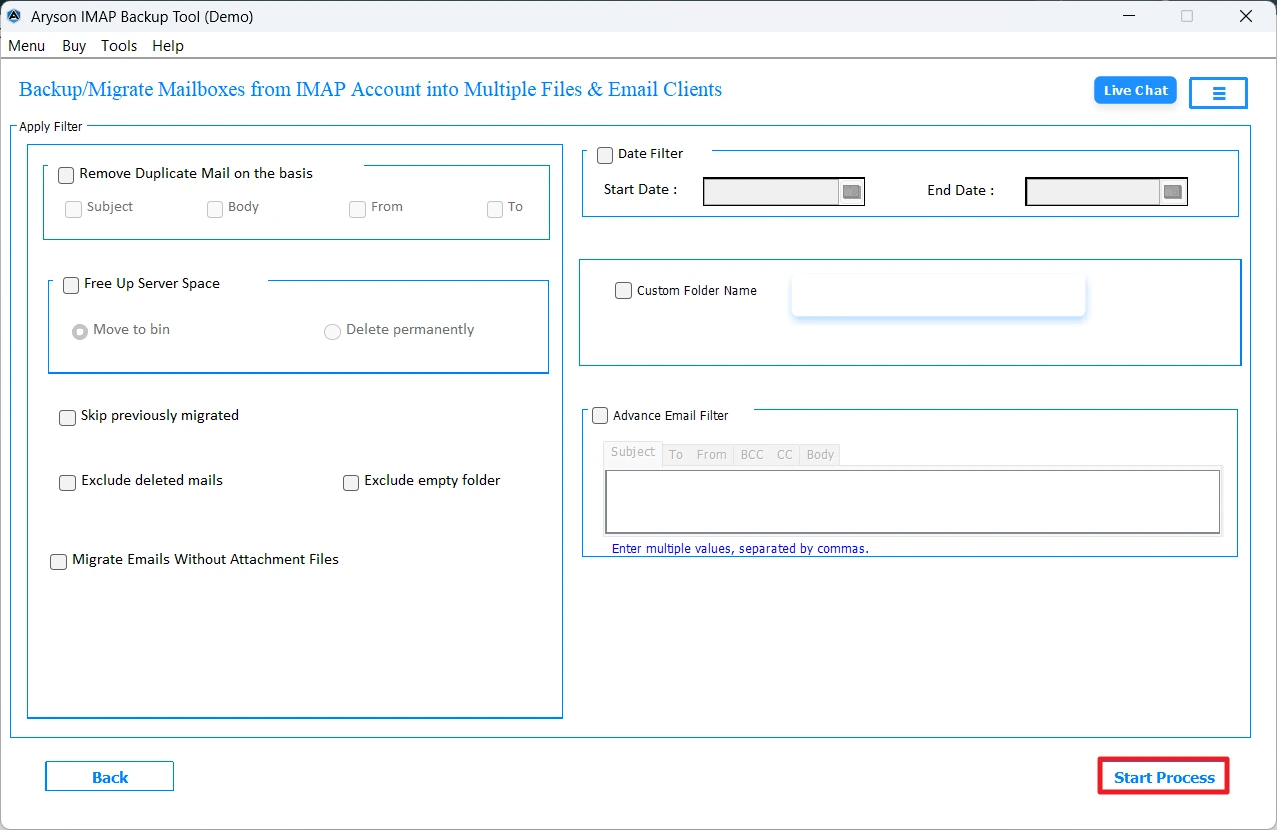This screenshot has height=830, width=1277.
Task: Click the Advance Email Filter text area
Action: click(x=912, y=502)
